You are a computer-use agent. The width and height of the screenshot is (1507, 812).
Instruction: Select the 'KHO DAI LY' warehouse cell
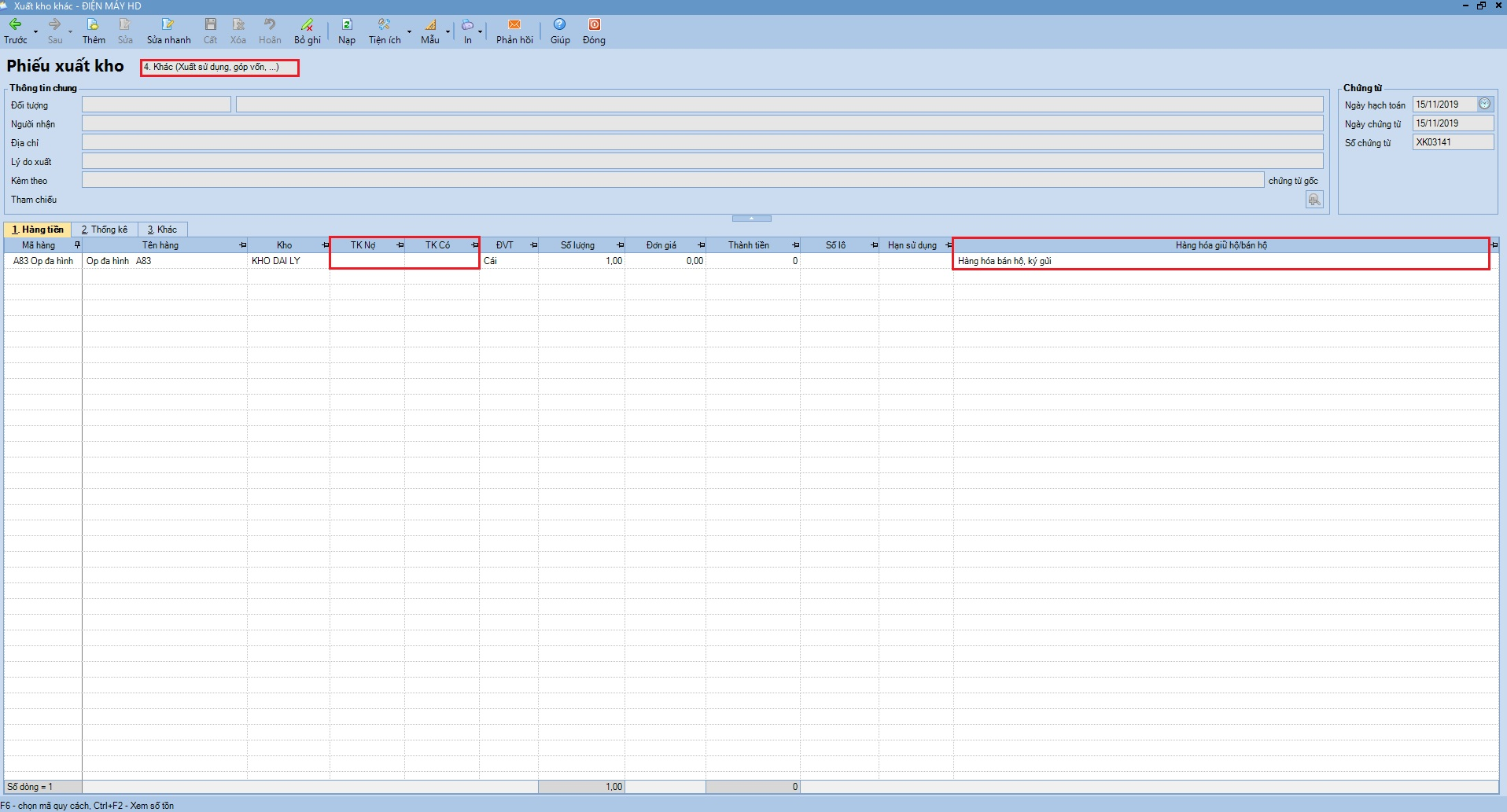[289, 261]
